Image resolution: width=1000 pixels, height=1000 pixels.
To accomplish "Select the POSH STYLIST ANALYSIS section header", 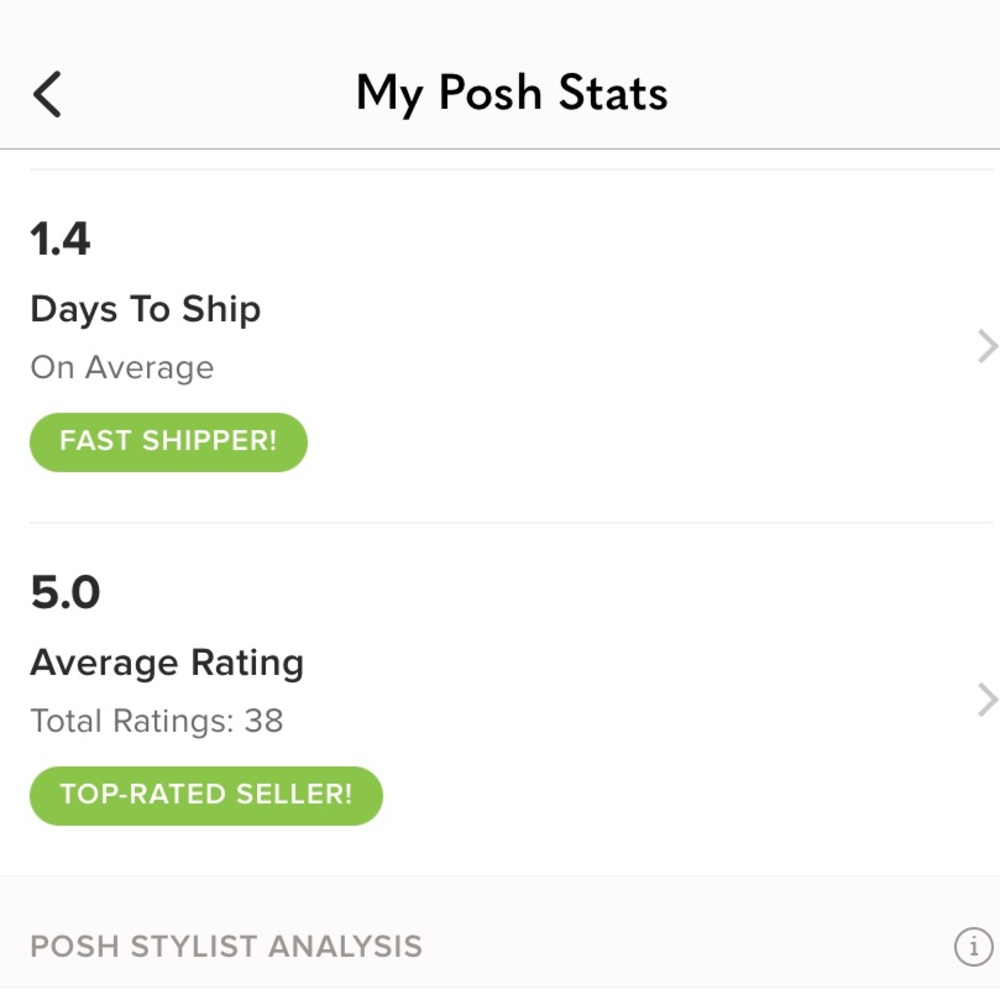I will [x=226, y=946].
